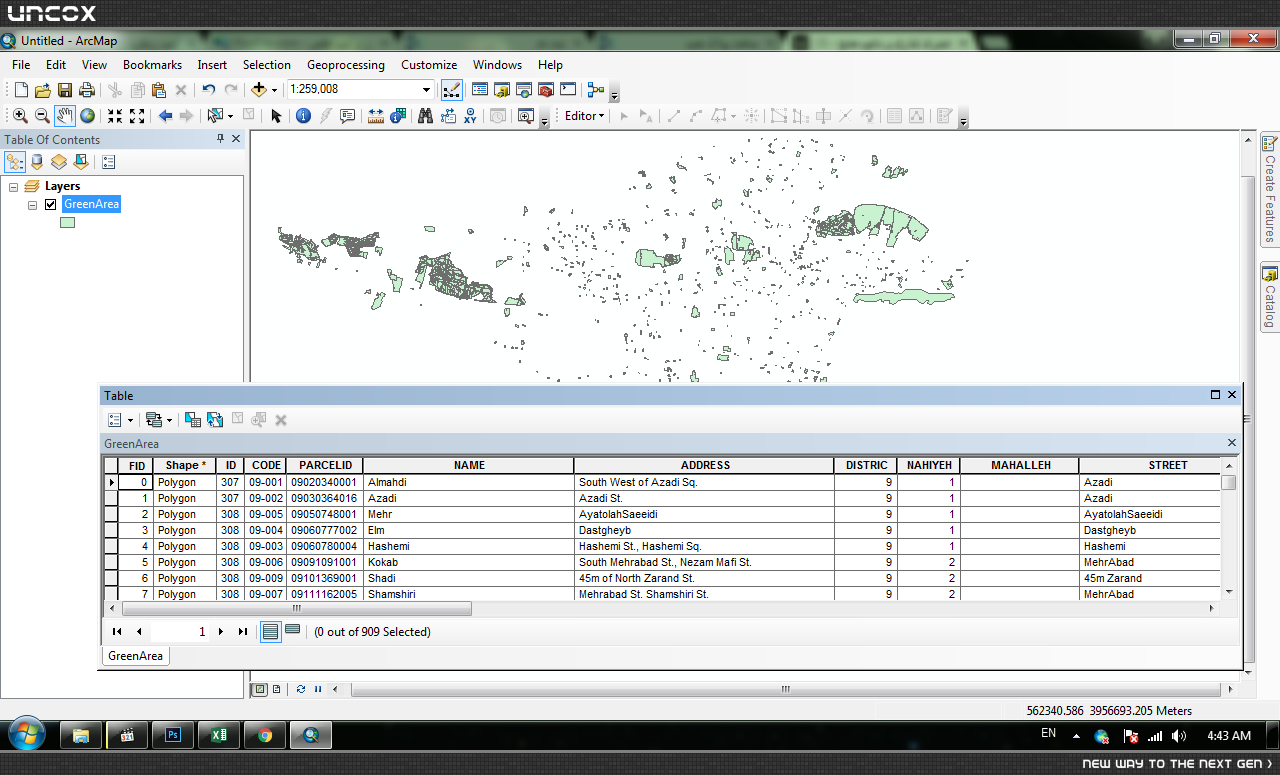Image resolution: width=1280 pixels, height=775 pixels.
Task: Select the GreenArea tab below the table
Action: 136,656
